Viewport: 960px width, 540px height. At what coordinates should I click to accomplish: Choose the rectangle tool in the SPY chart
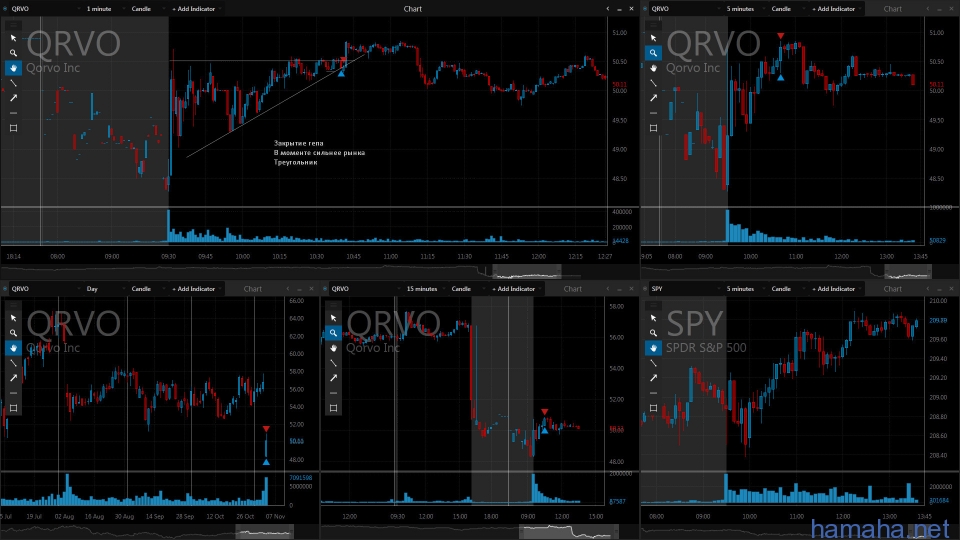(653, 408)
